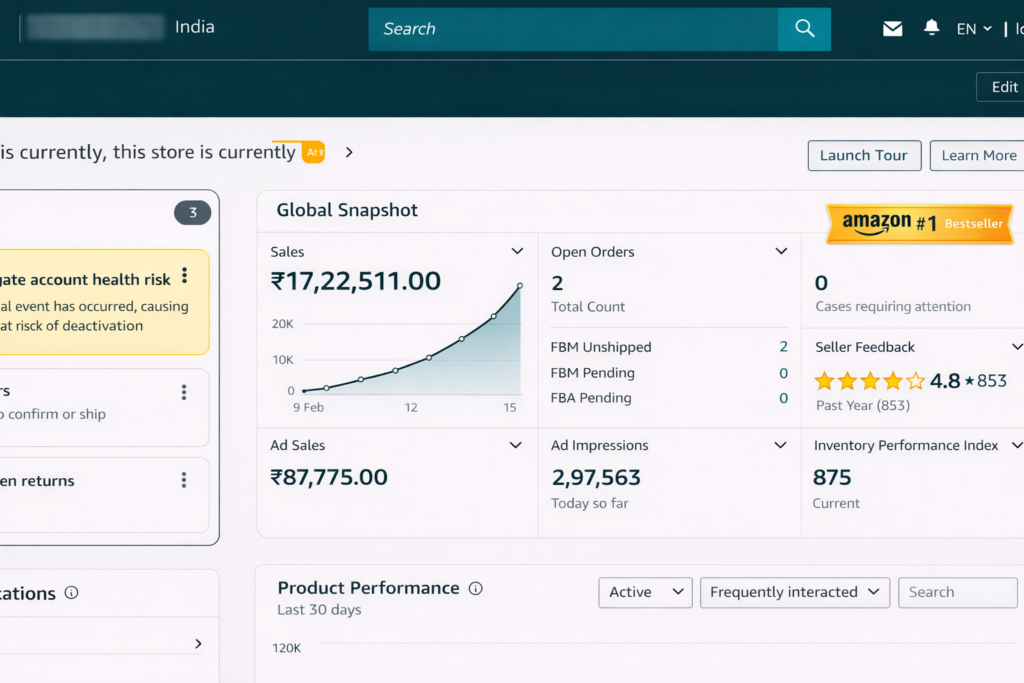Click the Launch Tour button

(x=864, y=155)
